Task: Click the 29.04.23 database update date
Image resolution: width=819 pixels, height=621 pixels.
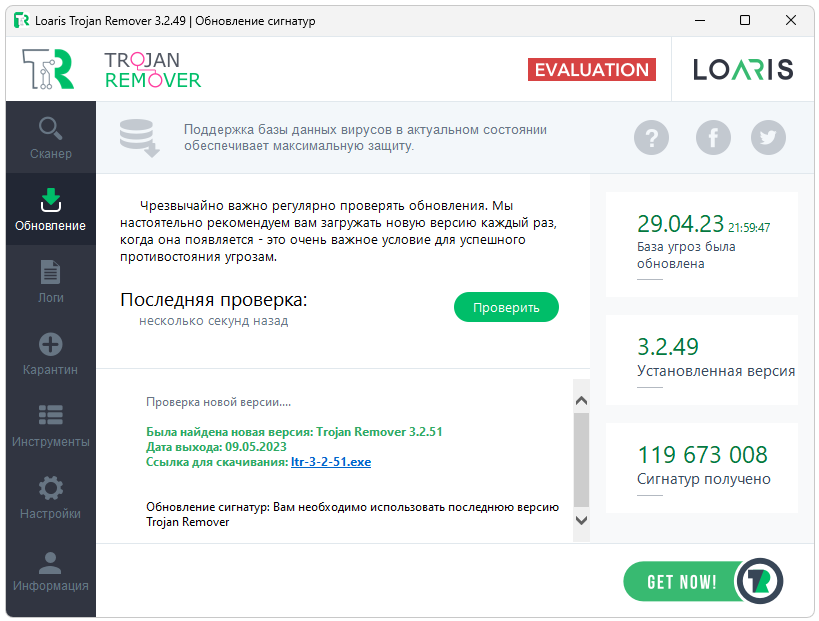Action: tap(680, 224)
